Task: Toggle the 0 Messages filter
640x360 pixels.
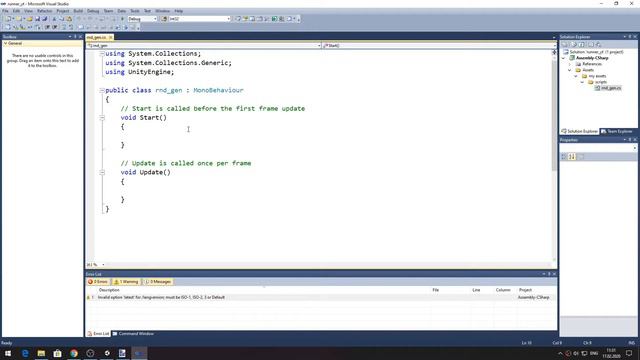Action: click(158, 282)
